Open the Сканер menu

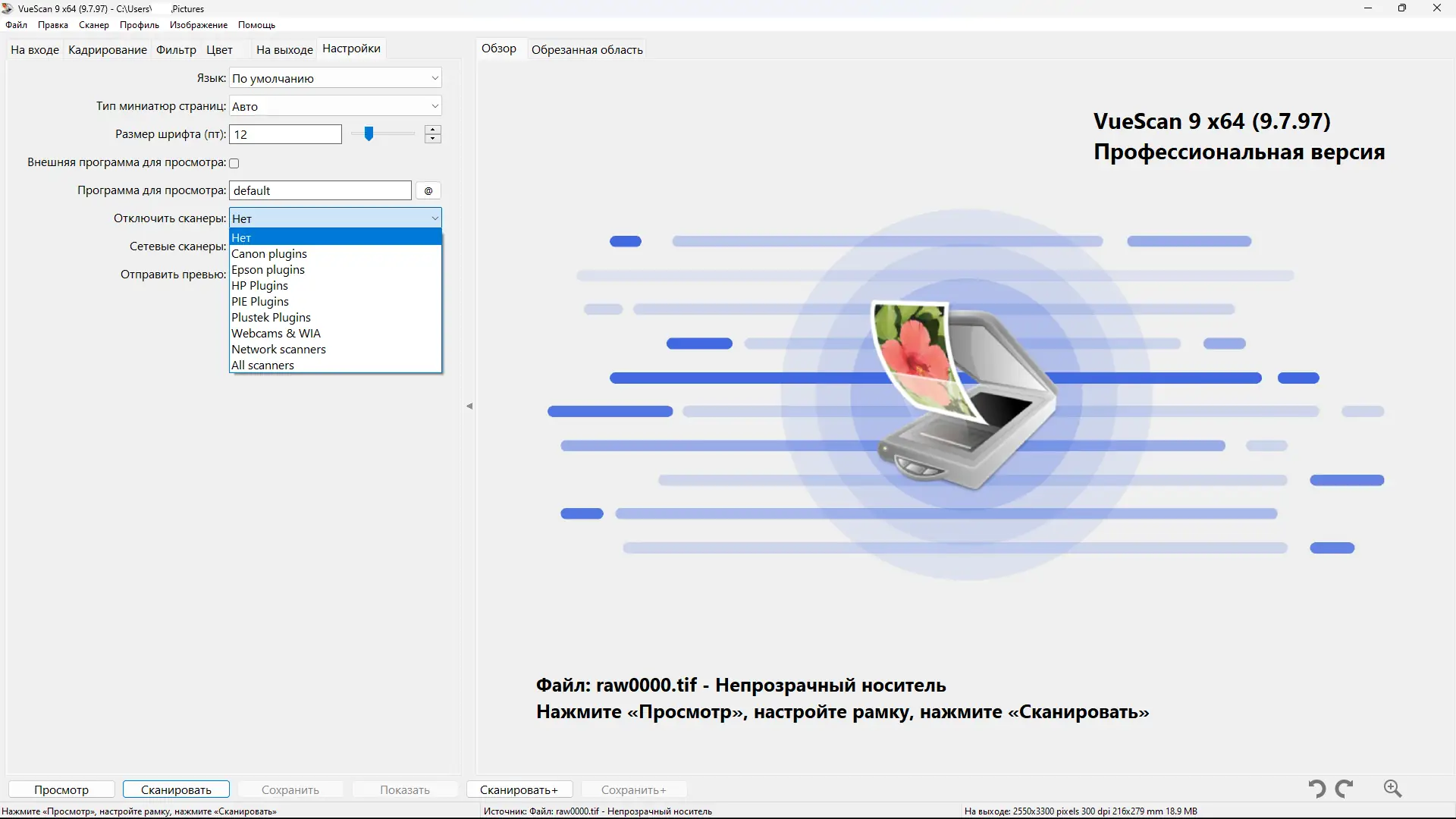(94, 25)
